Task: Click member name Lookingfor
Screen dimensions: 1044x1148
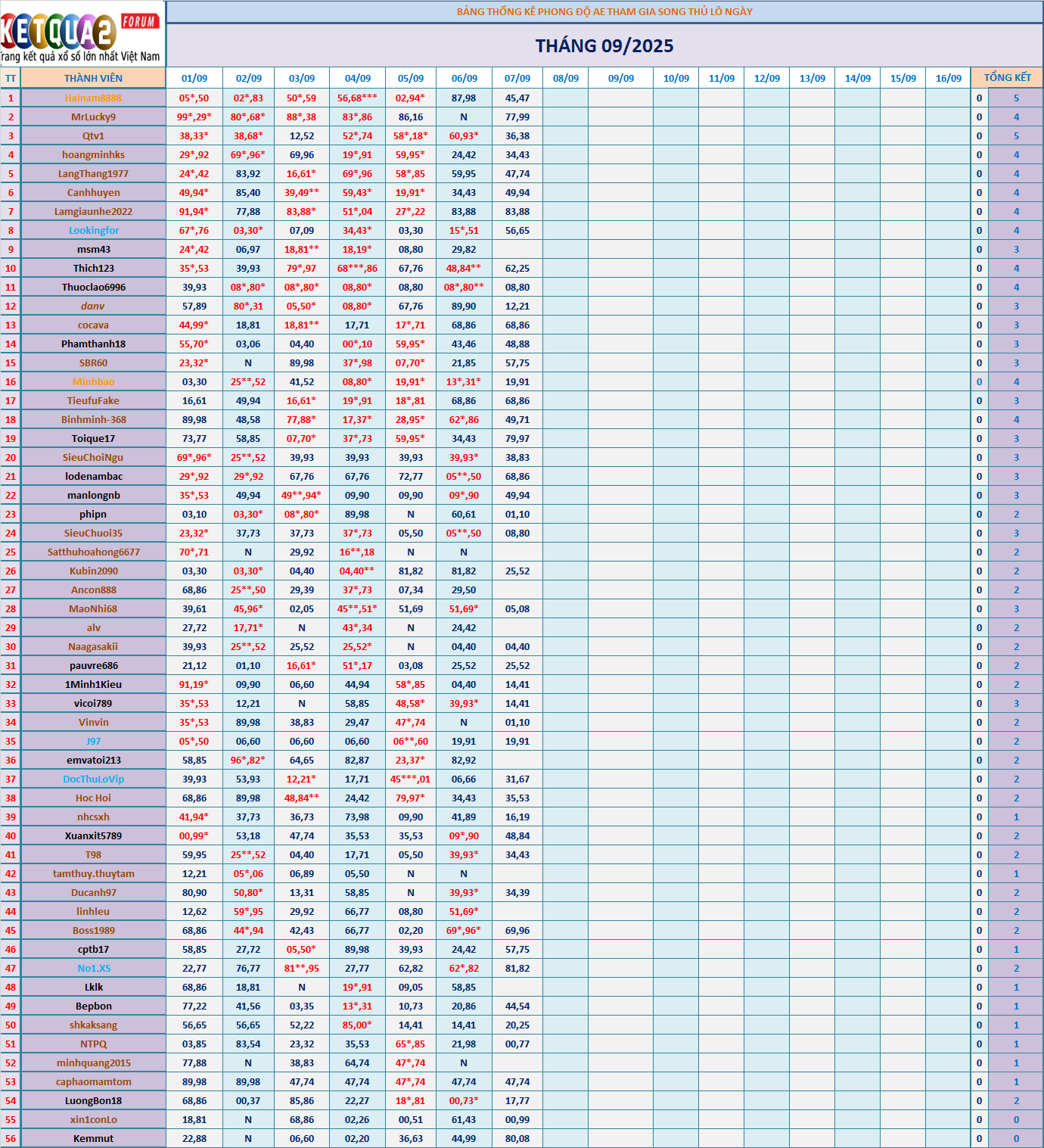Action: [93, 230]
